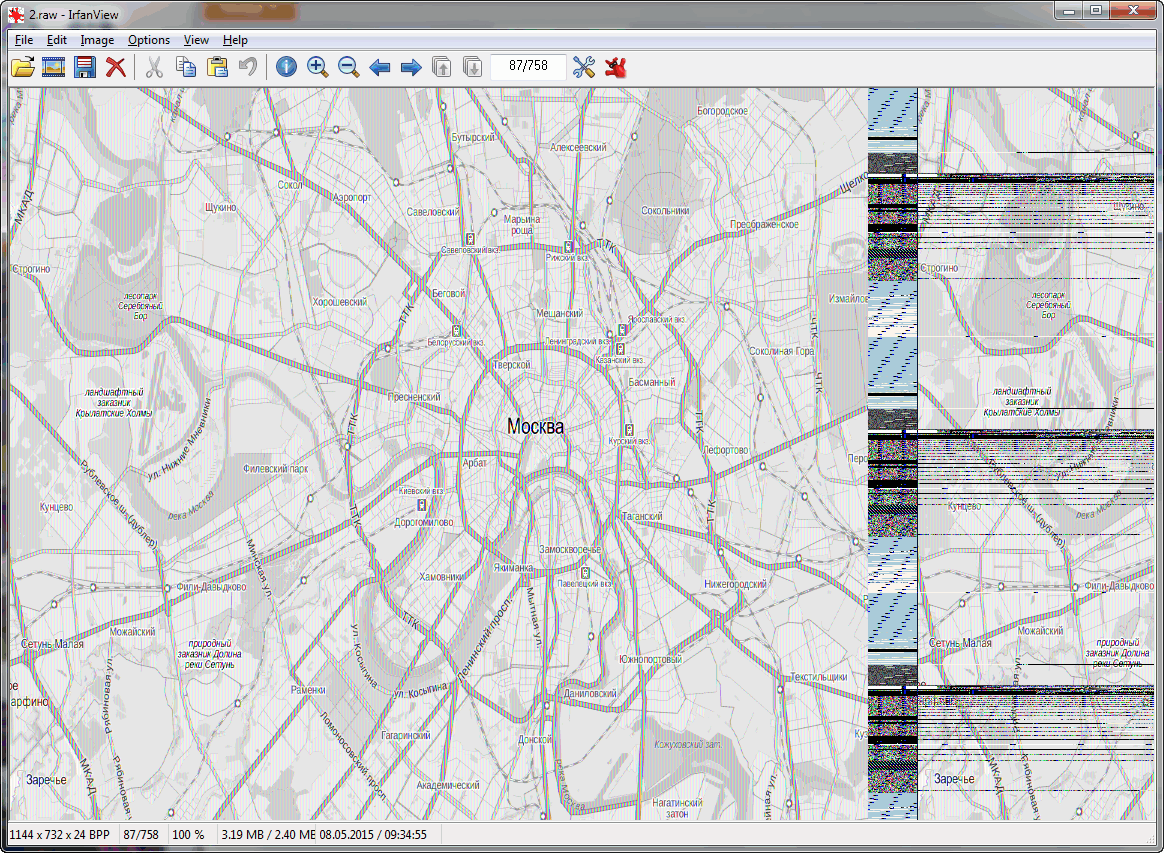Open the File menu

tap(24, 40)
